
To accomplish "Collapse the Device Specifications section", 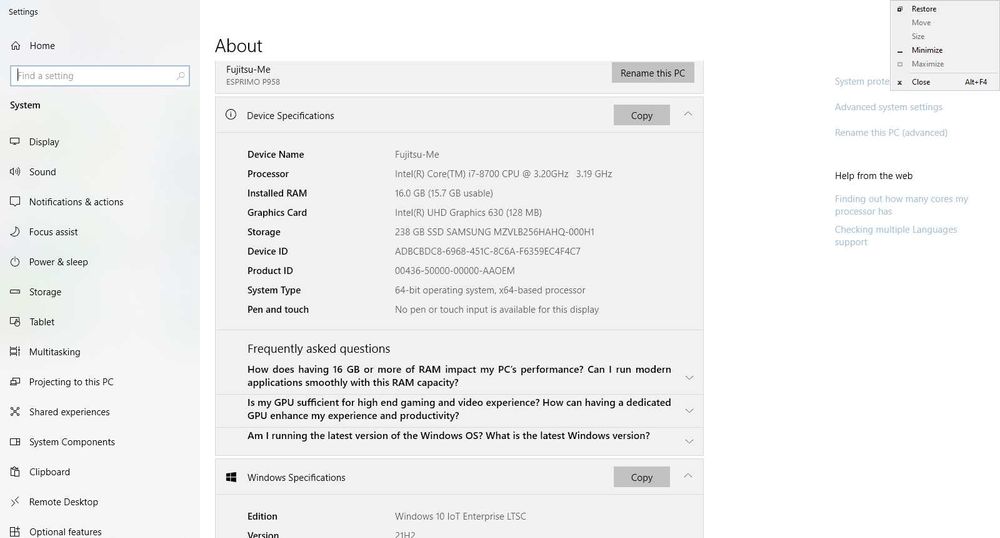I will 688,114.
